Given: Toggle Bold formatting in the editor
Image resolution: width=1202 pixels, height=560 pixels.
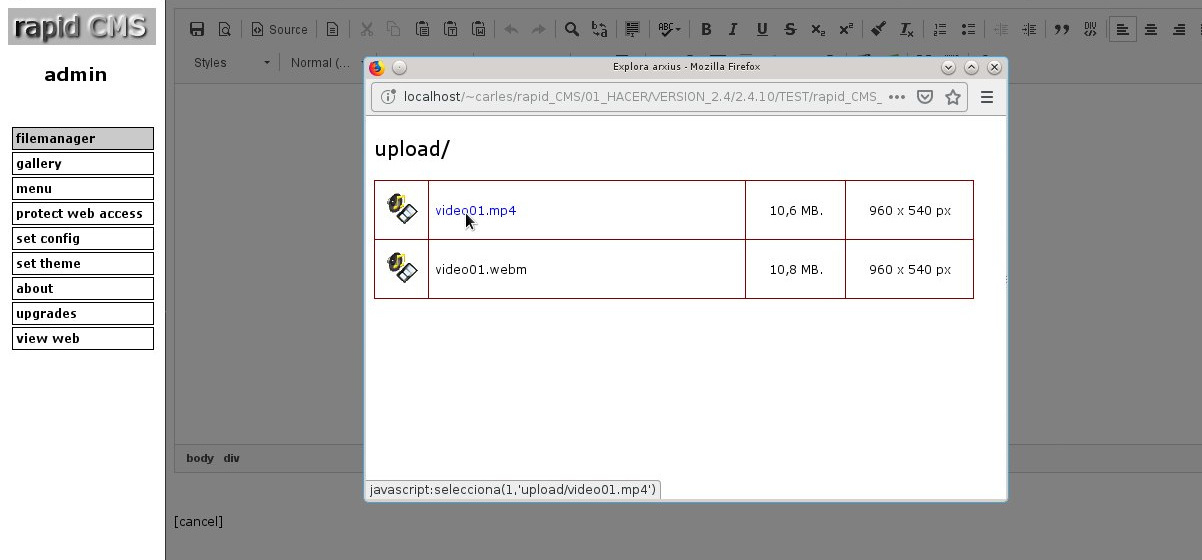Looking at the screenshot, I should click(x=706, y=30).
